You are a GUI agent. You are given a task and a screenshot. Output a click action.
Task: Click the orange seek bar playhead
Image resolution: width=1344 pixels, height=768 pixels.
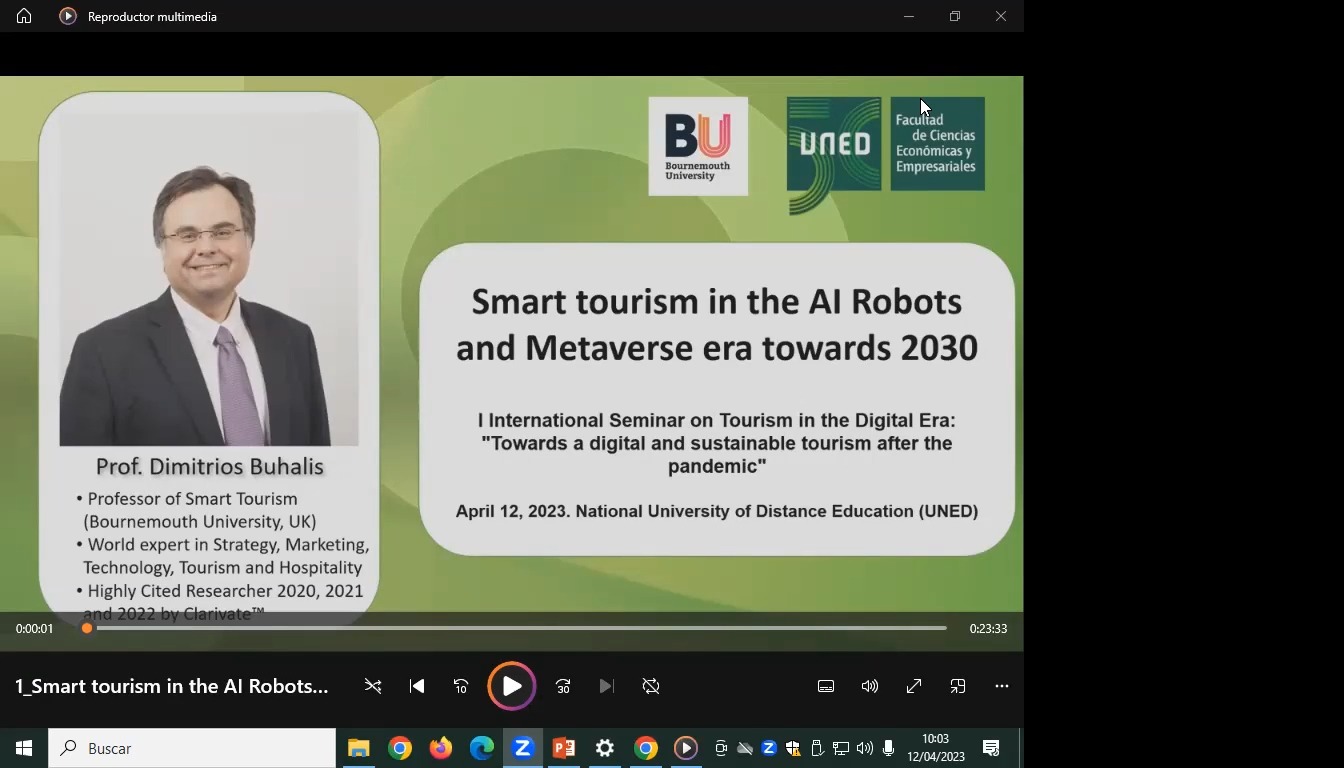coord(87,628)
